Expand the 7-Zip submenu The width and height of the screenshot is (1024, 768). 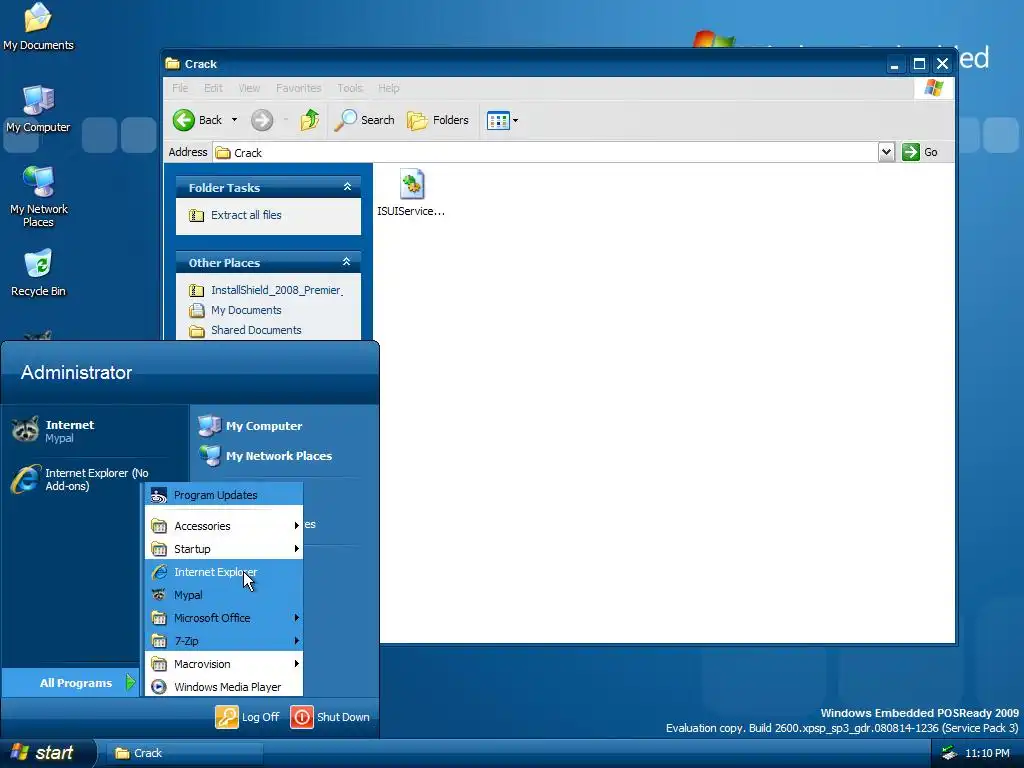tap(223, 641)
